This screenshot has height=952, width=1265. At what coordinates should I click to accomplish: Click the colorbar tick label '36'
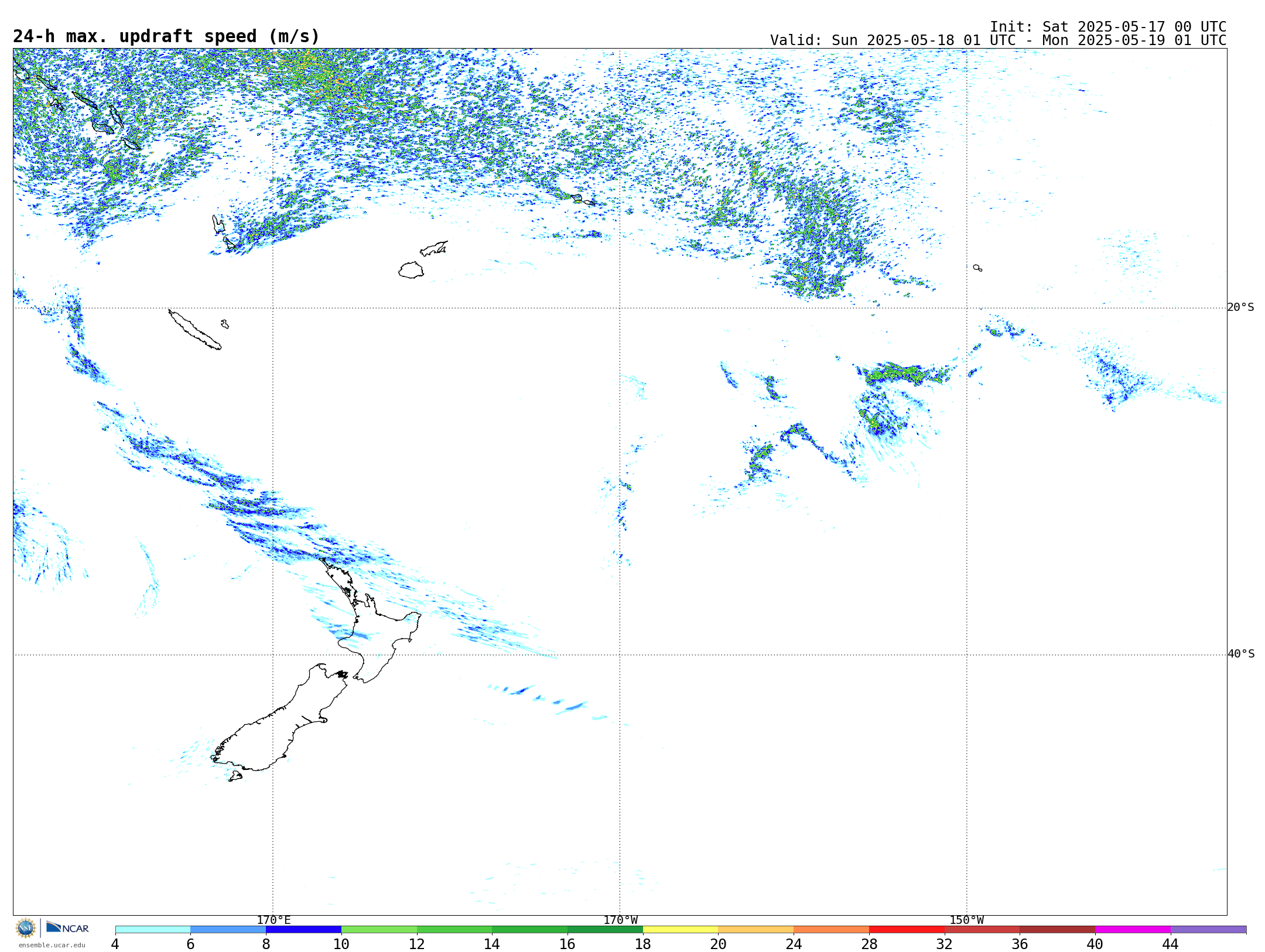tap(1020, 944)
